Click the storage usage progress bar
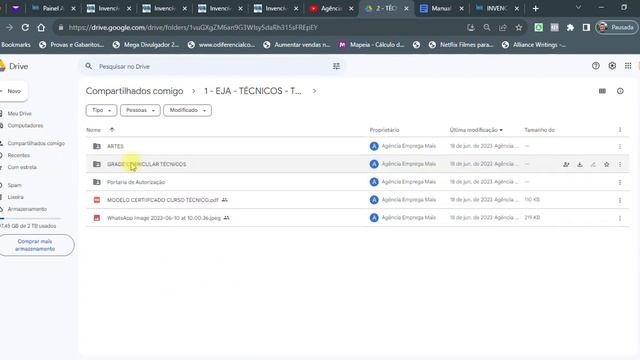This screenshot has height=360, width=640. [30, 219]
